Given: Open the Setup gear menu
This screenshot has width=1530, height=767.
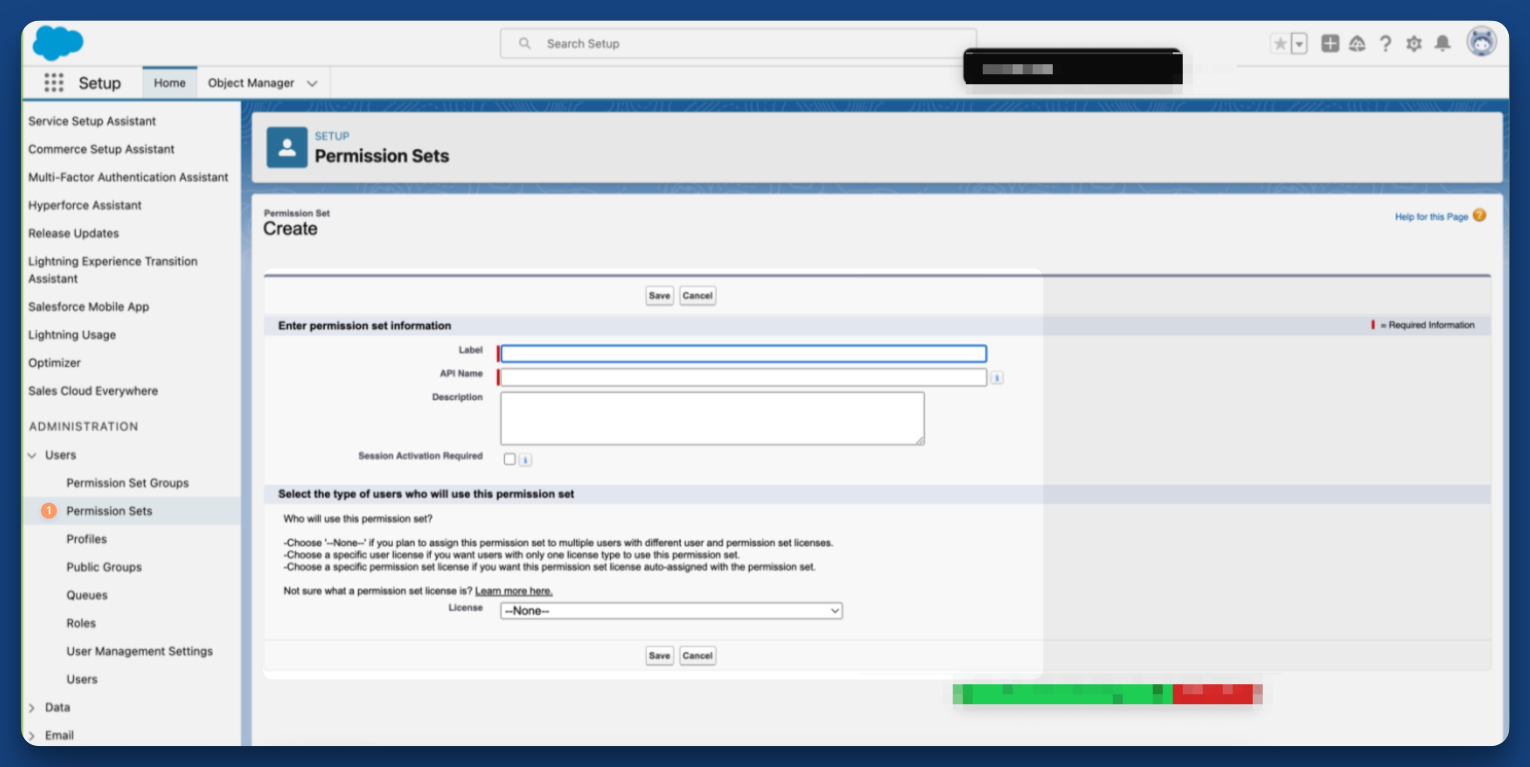Looking at the screenshot, I should [x=1413, y=44].
